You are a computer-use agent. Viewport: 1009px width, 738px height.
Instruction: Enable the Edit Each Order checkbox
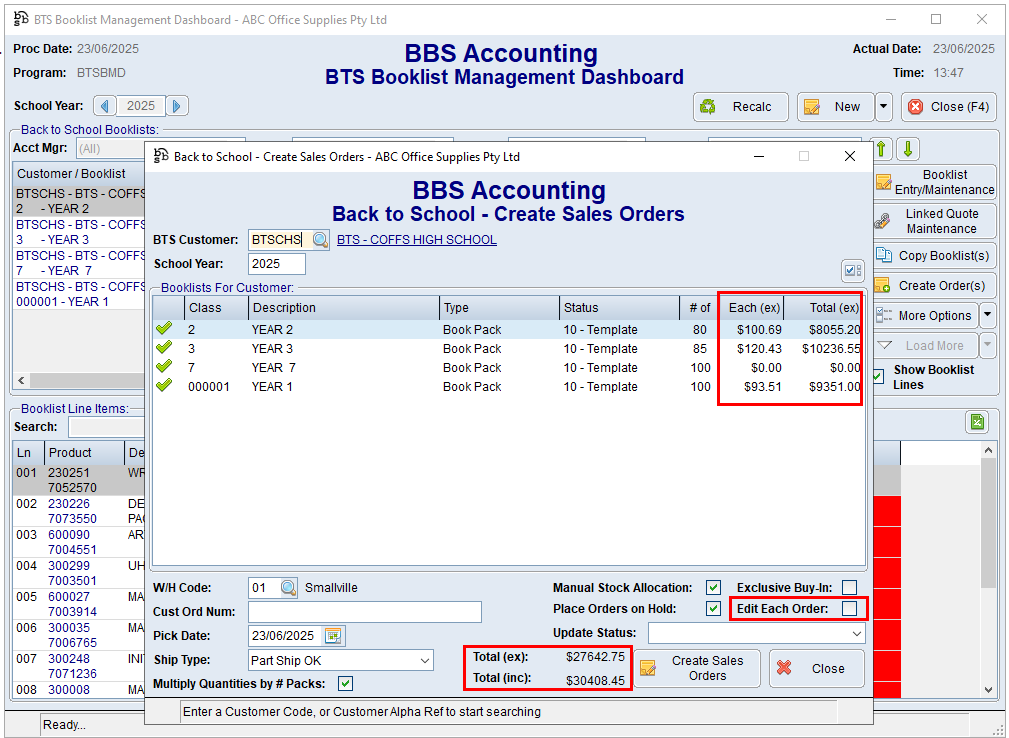point(849,608)
